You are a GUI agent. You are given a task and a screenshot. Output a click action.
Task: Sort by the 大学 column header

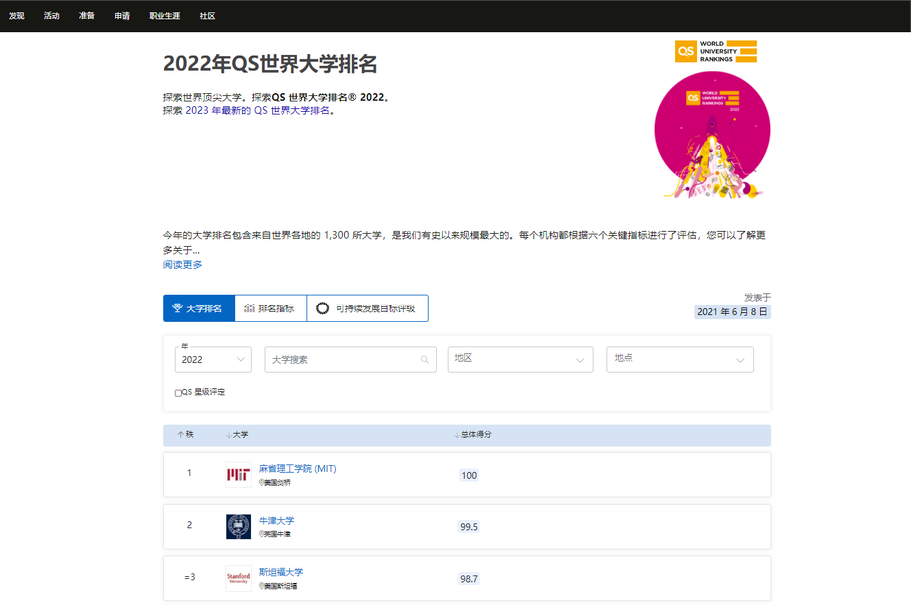coord(237,434)
